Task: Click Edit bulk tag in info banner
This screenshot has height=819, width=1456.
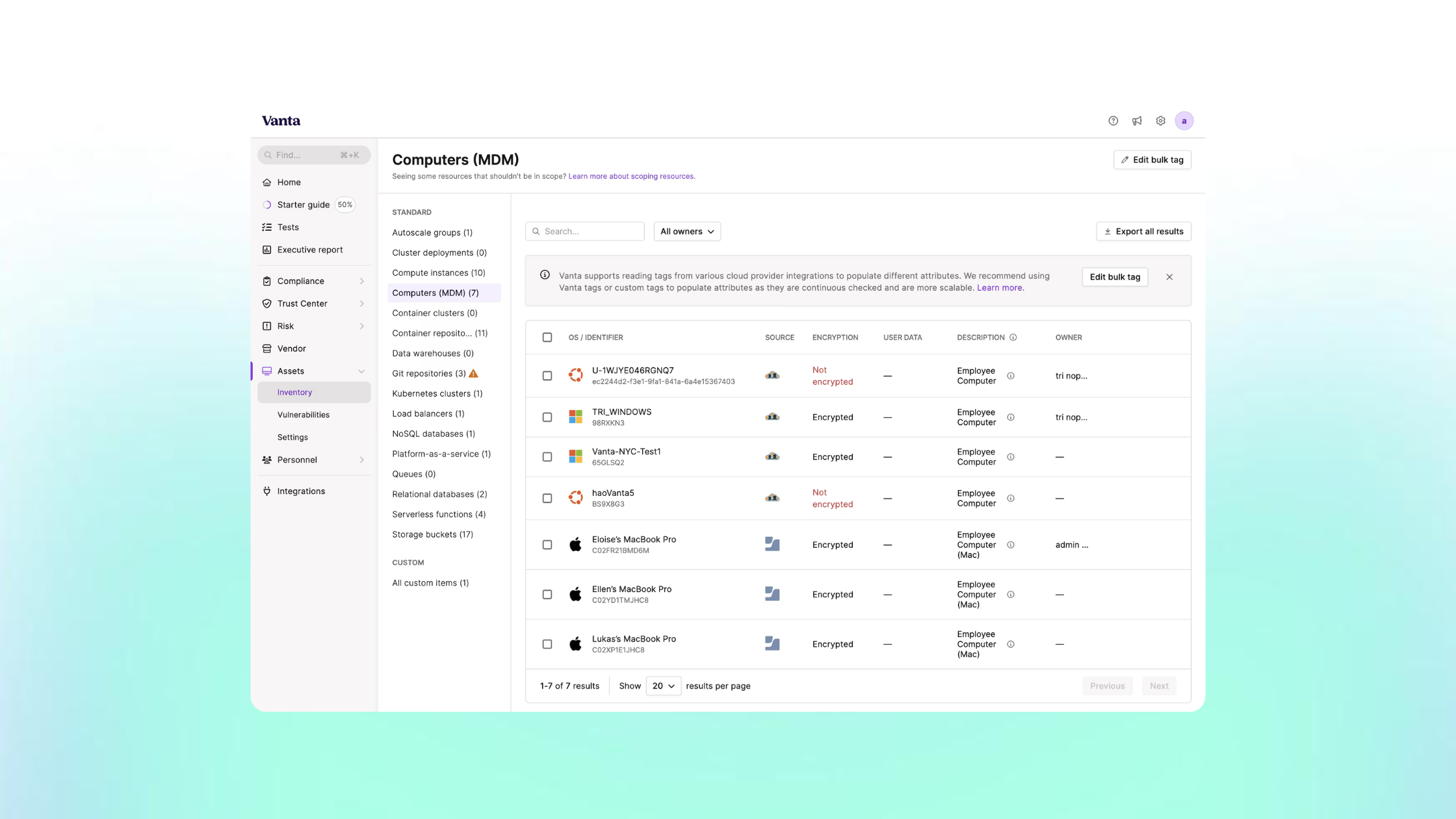Action: tap(1115, 277)
